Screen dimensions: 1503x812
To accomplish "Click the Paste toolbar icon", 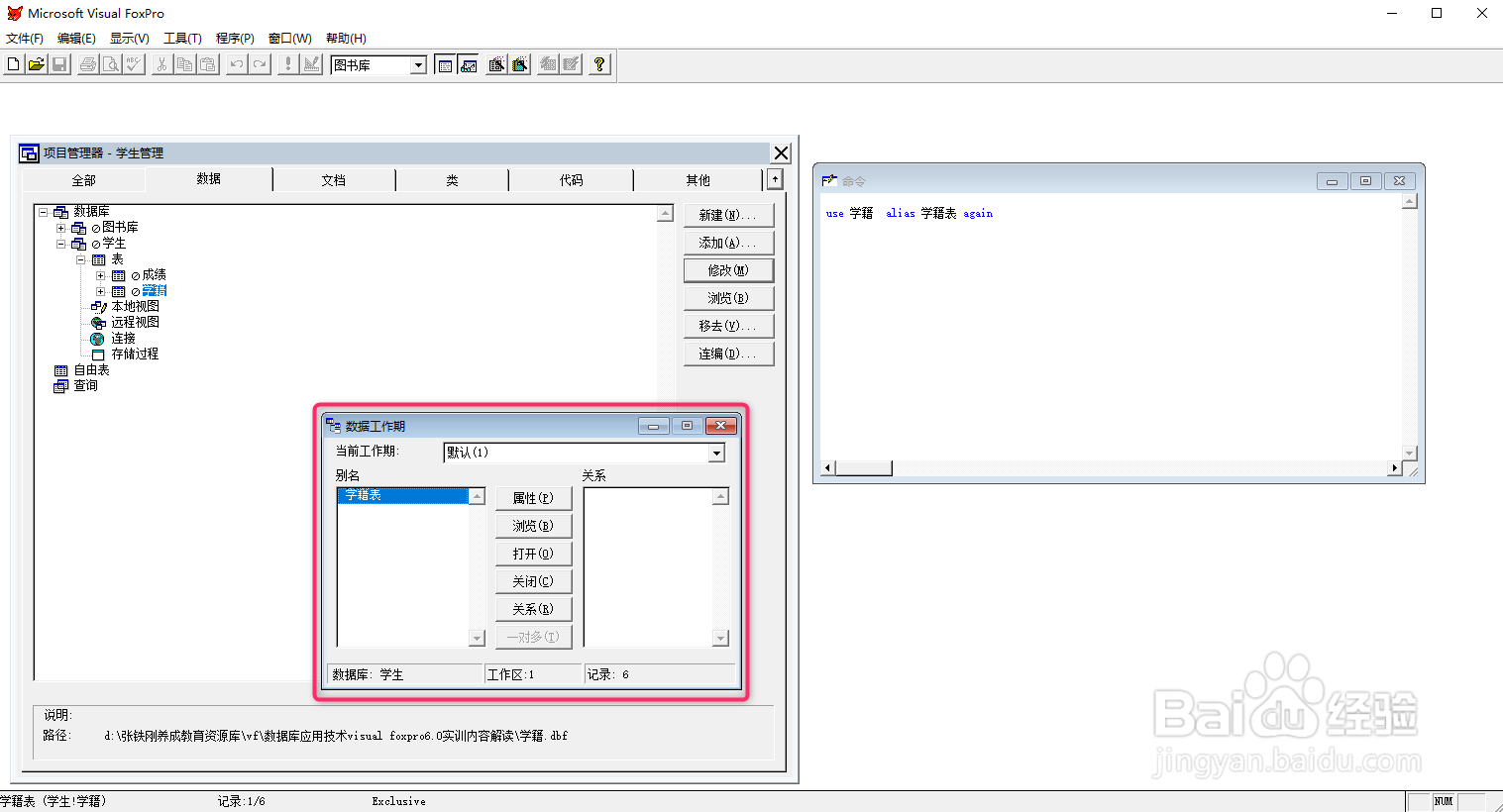I will [207, 64].
